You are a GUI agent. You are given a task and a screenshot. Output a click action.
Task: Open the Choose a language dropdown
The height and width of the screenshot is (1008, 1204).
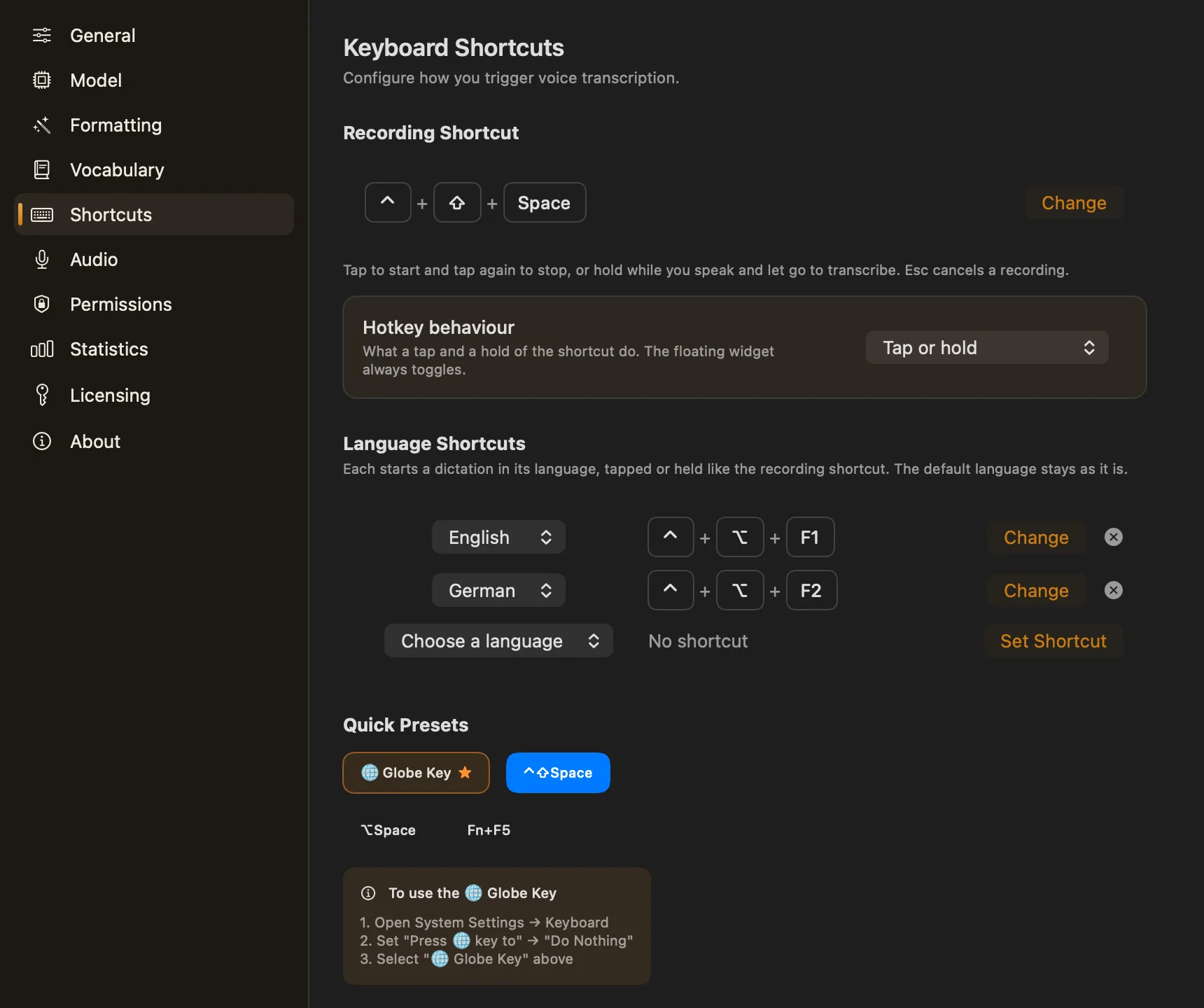498,640
